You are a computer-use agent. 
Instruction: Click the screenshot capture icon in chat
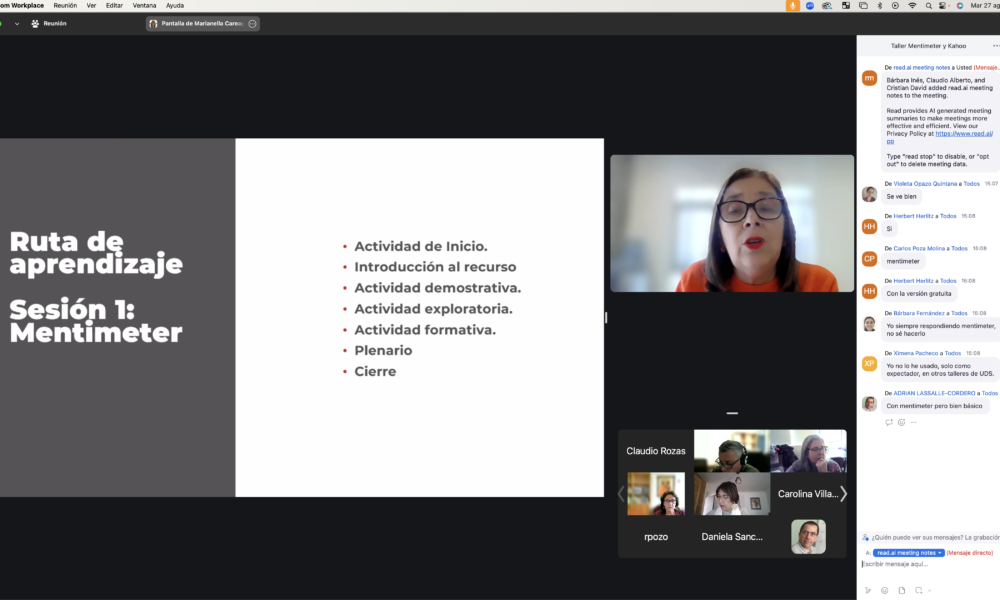click(918, 590)
